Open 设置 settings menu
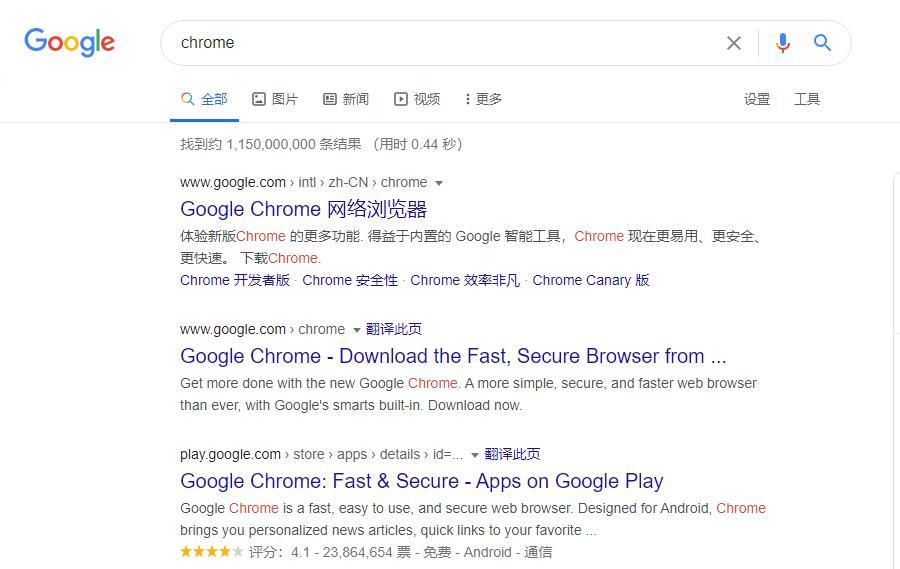Image resolution: width=900 pixels, height=569 pixels. click(x=757, y=99)
